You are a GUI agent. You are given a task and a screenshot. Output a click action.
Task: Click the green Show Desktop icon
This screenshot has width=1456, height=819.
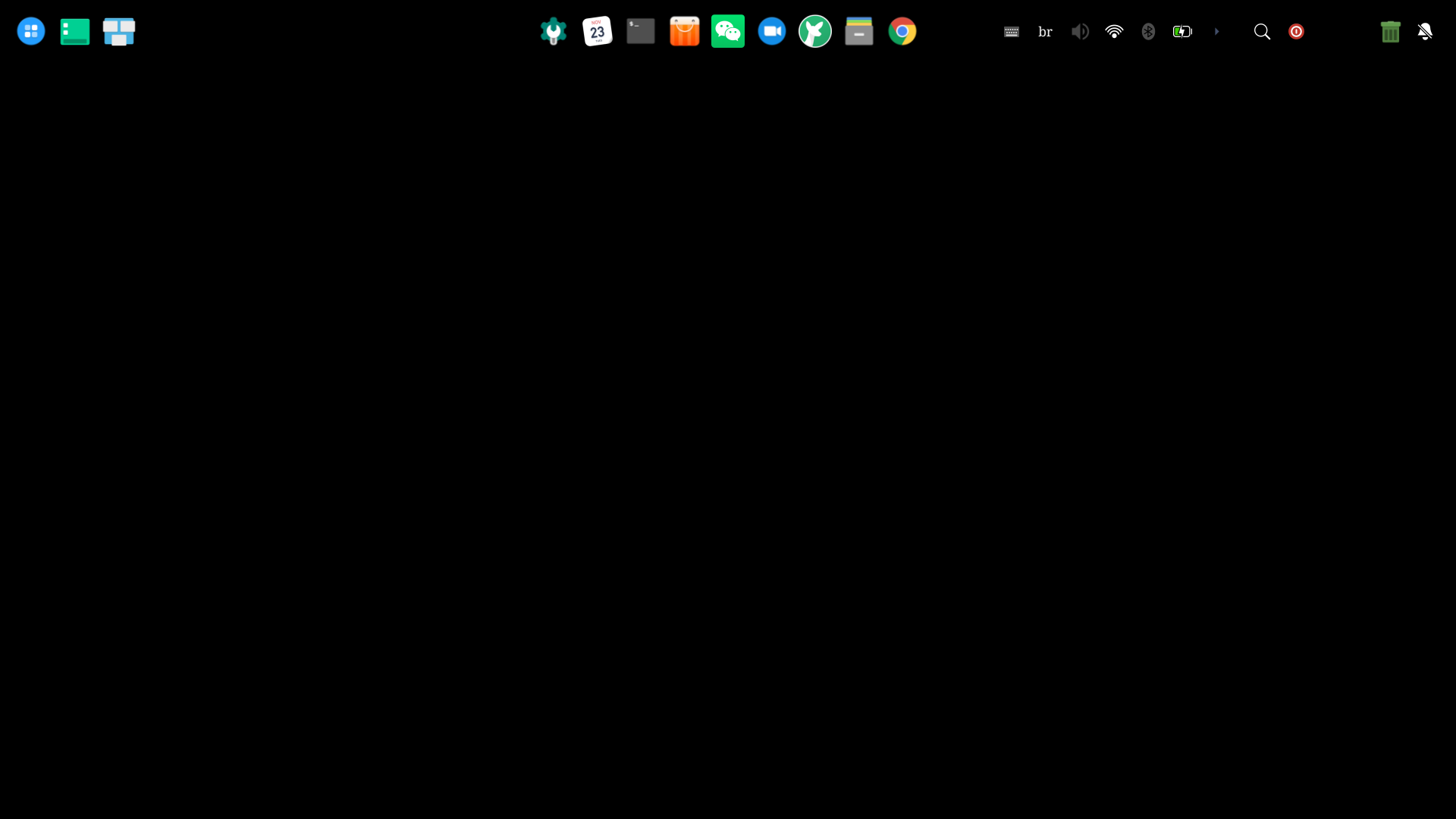click(75, 31)
